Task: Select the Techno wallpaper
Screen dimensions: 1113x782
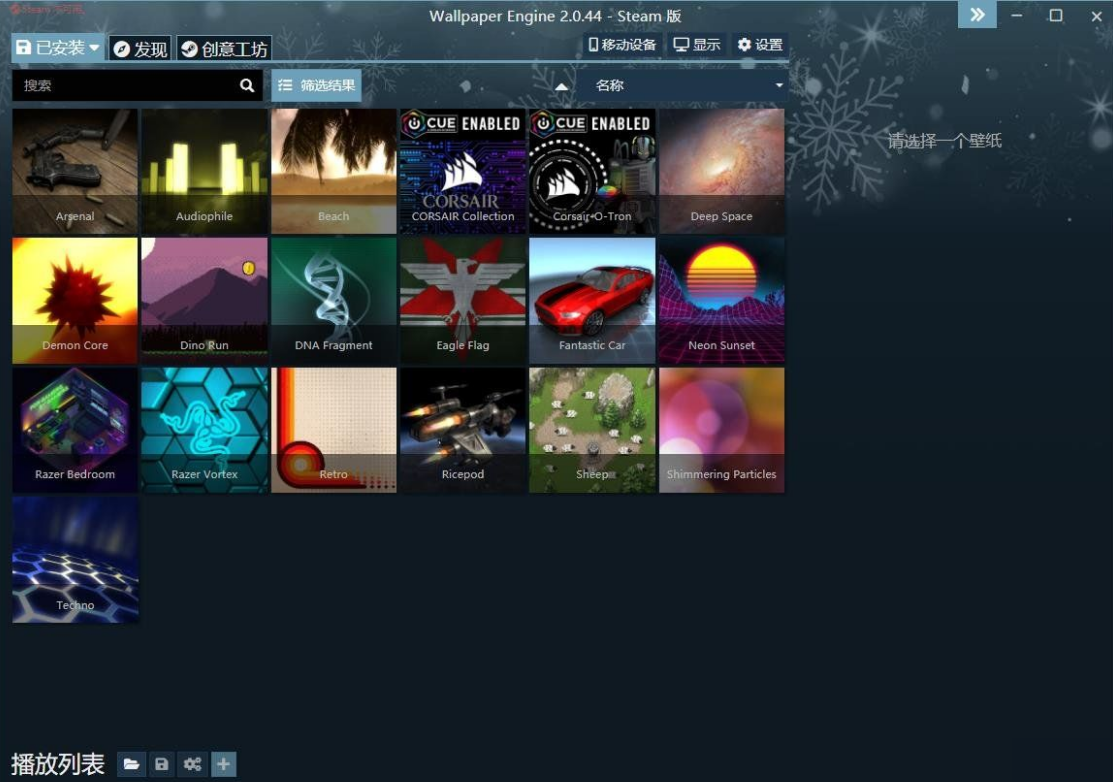Action: click(x=75, y=559)
